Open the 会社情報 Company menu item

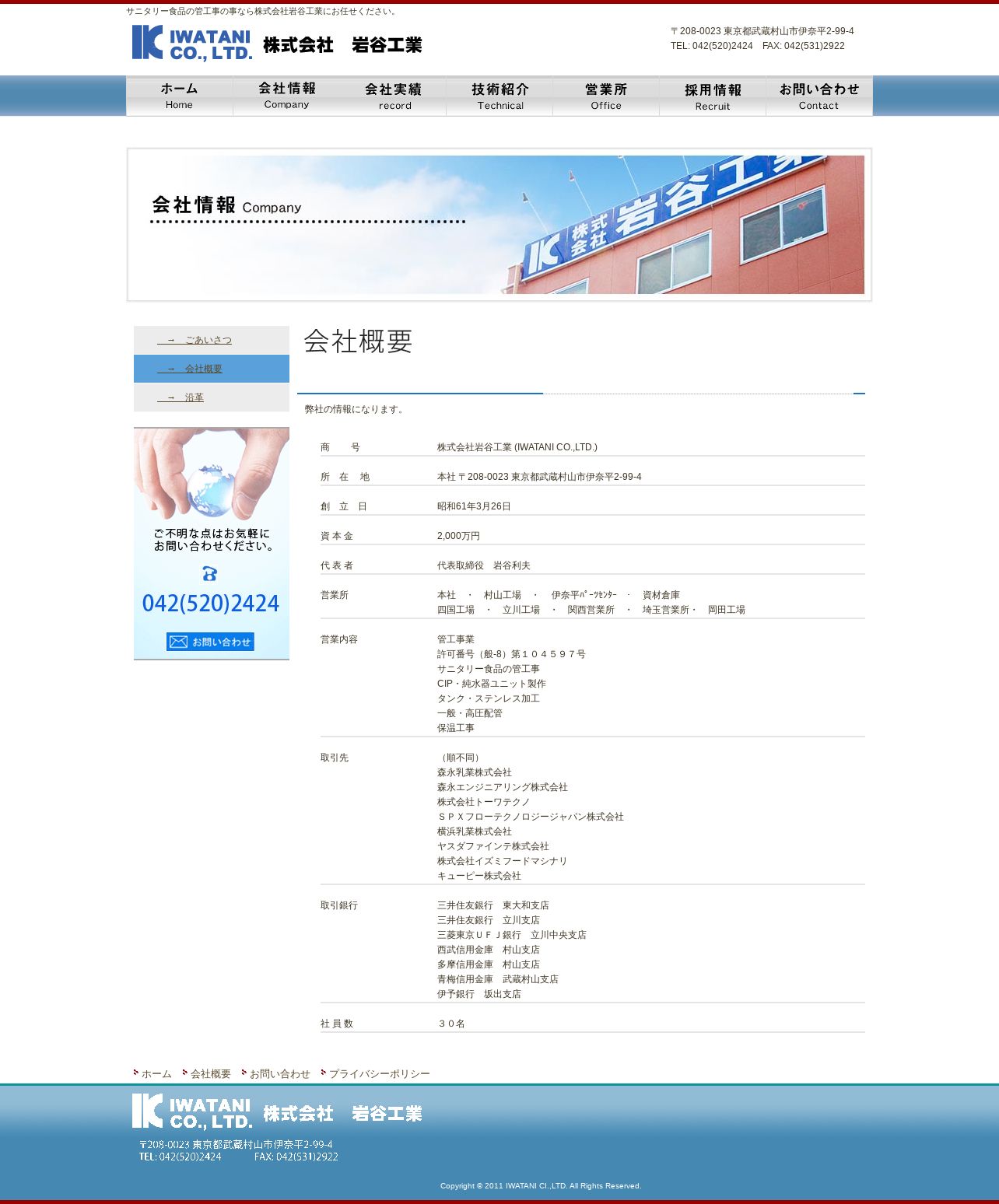(x=286, y=96)
